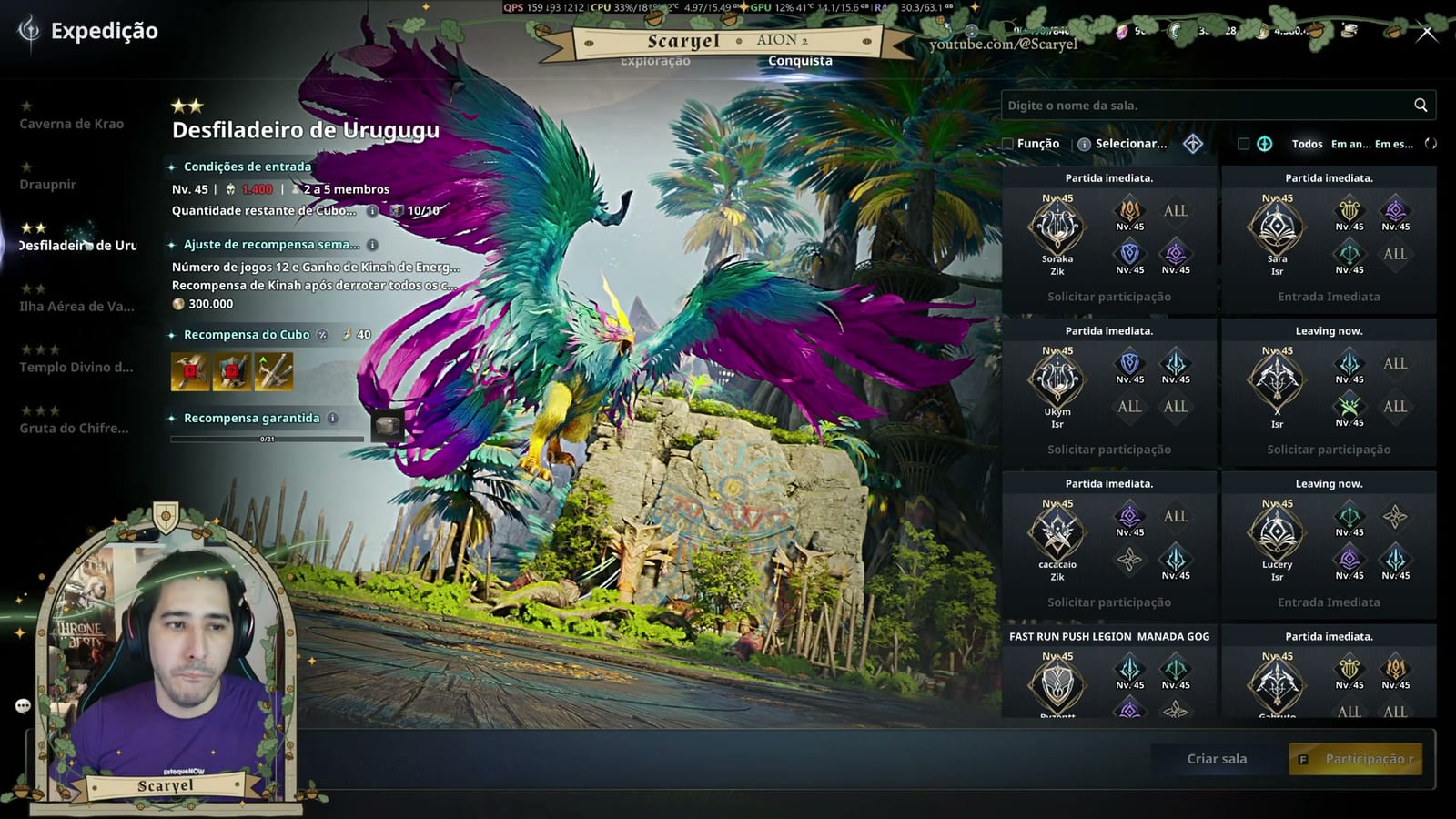Filter rooms by Em es... status
The height and width of the screenshot is (819, 1456).
pos(1394,144)
